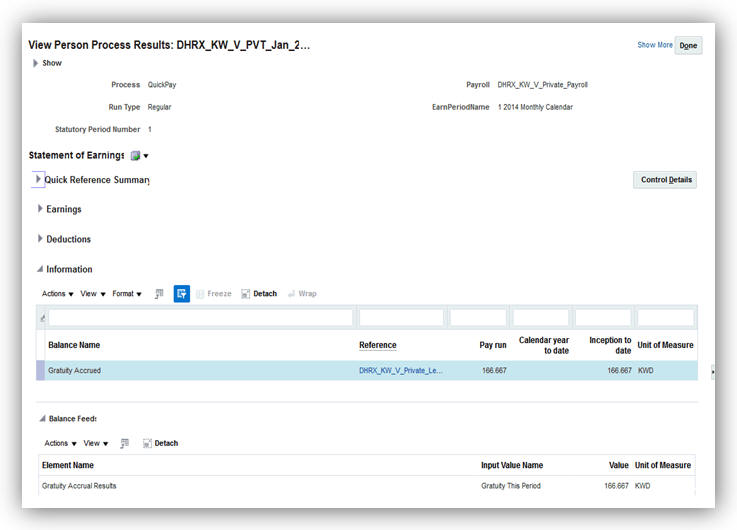The width and height of the screenshot is (737, 530).
Task: Expand the Deductions section
Action: pos(40,238)
